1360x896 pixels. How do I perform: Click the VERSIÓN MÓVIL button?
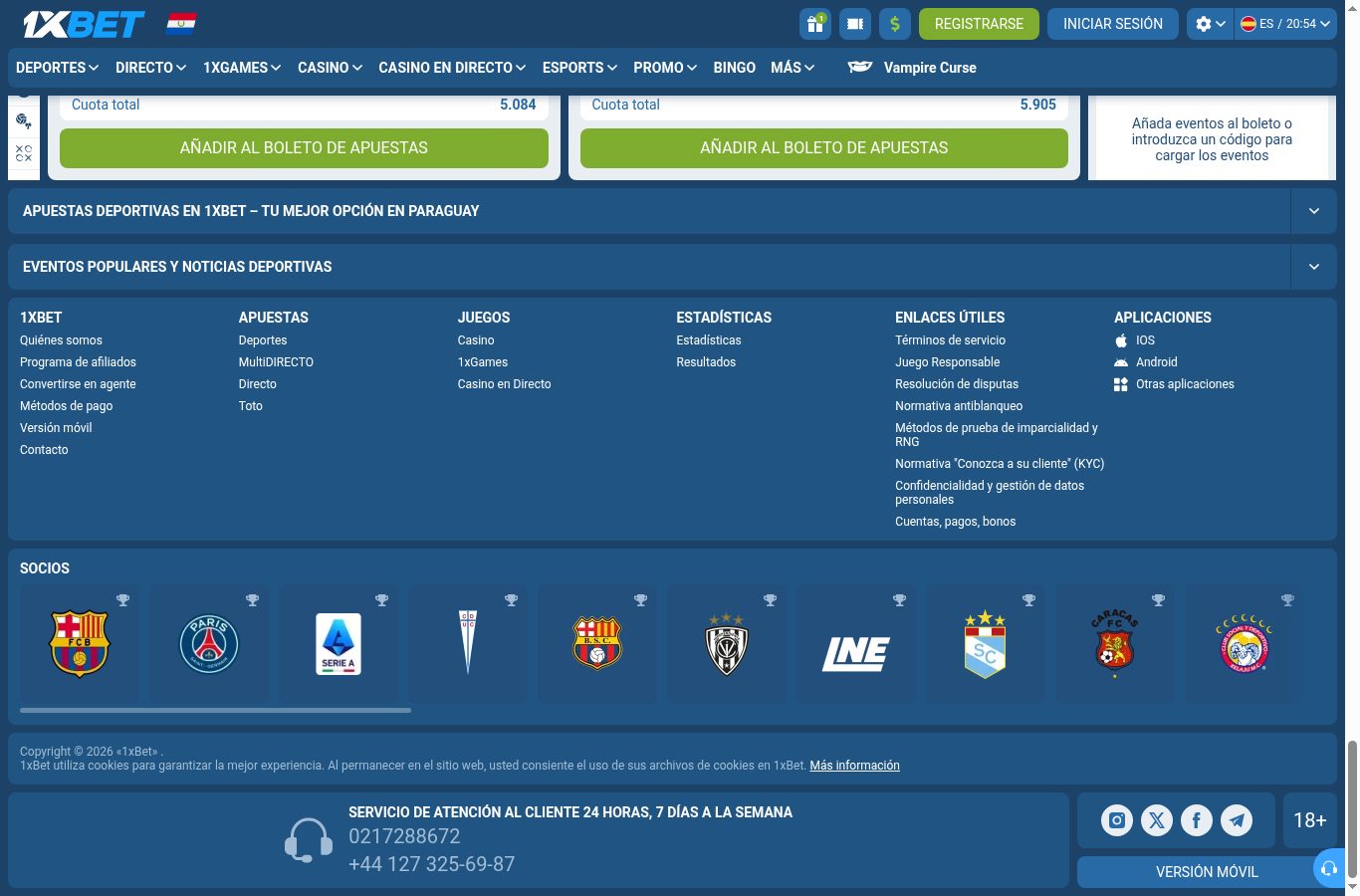tap(1207, 872)
